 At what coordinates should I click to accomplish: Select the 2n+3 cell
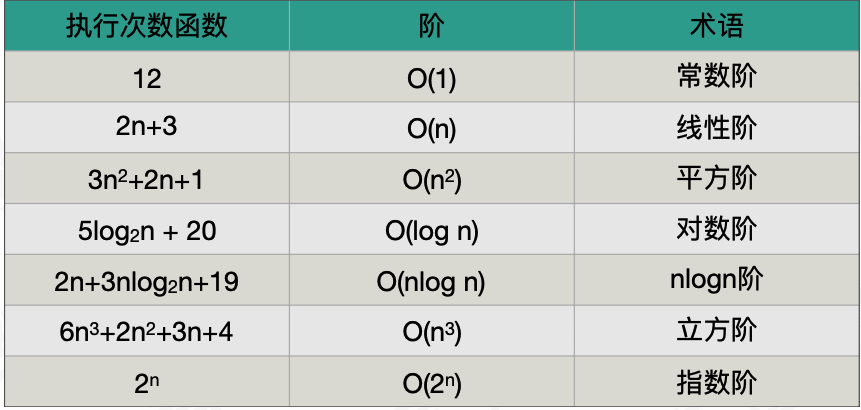tap(147, 127)
